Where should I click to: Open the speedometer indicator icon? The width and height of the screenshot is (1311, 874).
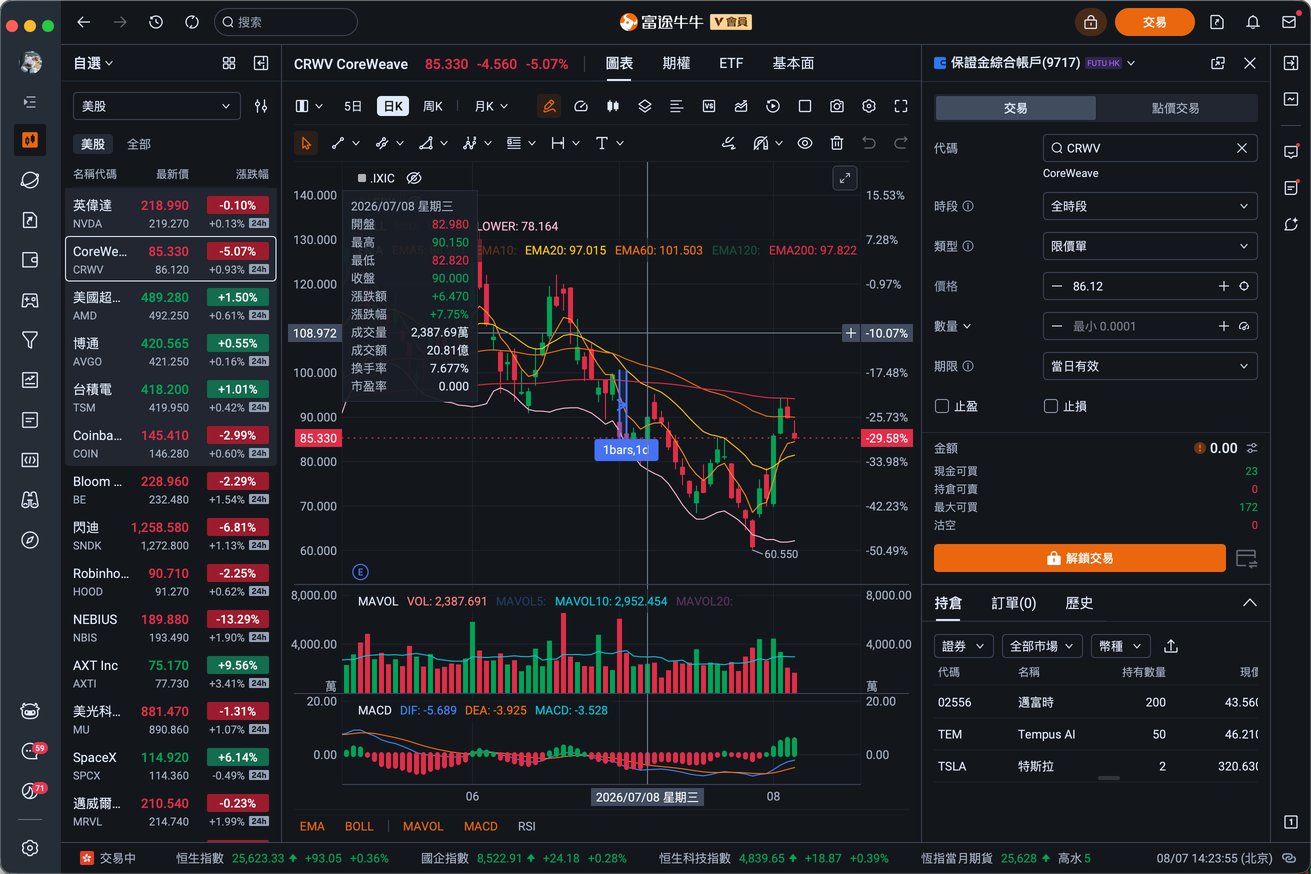click(x=581, y=106)
